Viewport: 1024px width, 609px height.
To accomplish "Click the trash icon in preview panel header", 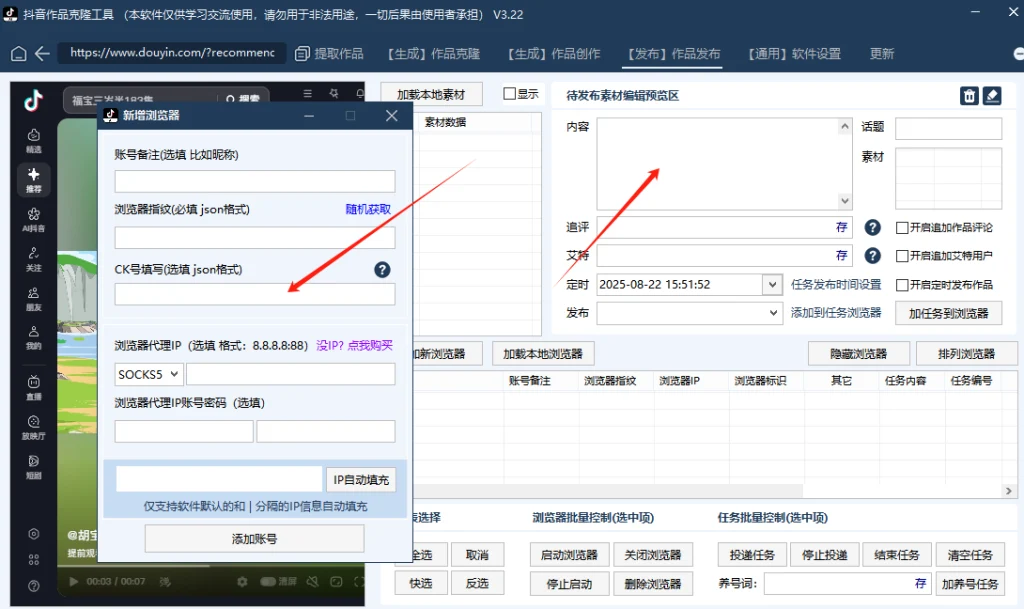I will click(x=969, y=96).
